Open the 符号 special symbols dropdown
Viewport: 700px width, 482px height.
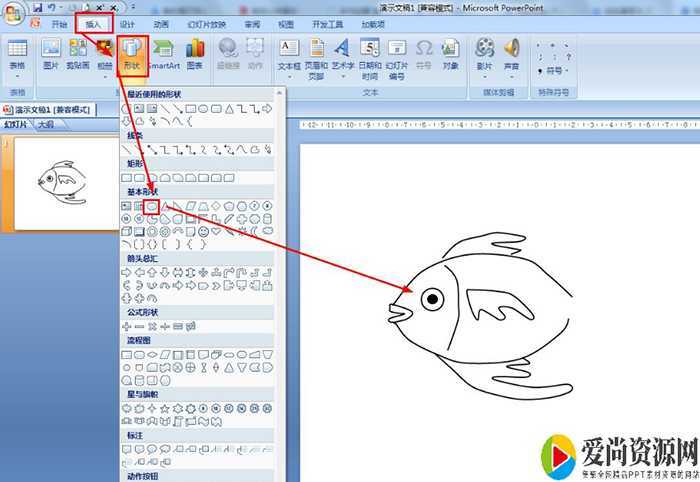[x=553, y=71]
